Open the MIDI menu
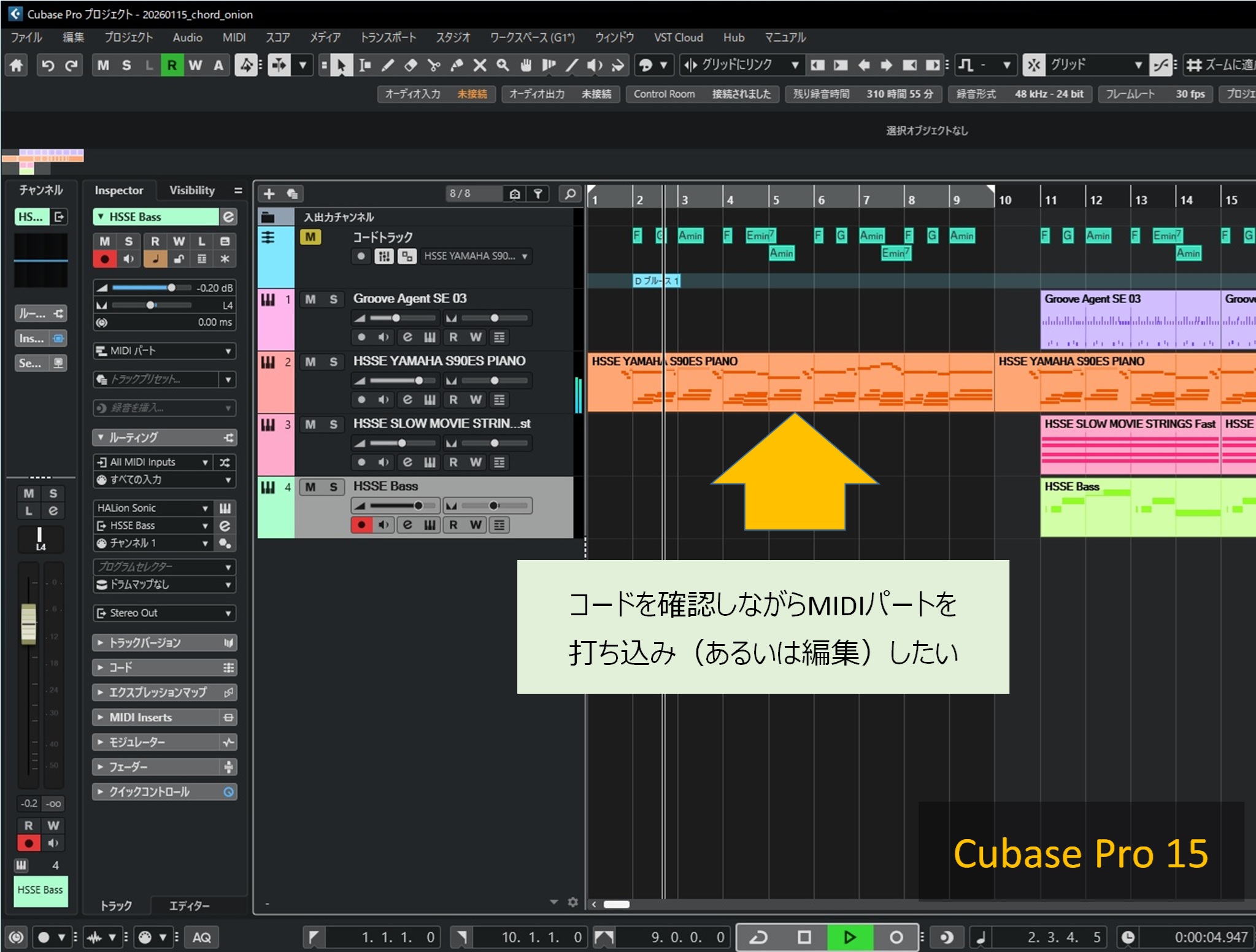This screenshot has width=1256, height=952. [234, 37]
